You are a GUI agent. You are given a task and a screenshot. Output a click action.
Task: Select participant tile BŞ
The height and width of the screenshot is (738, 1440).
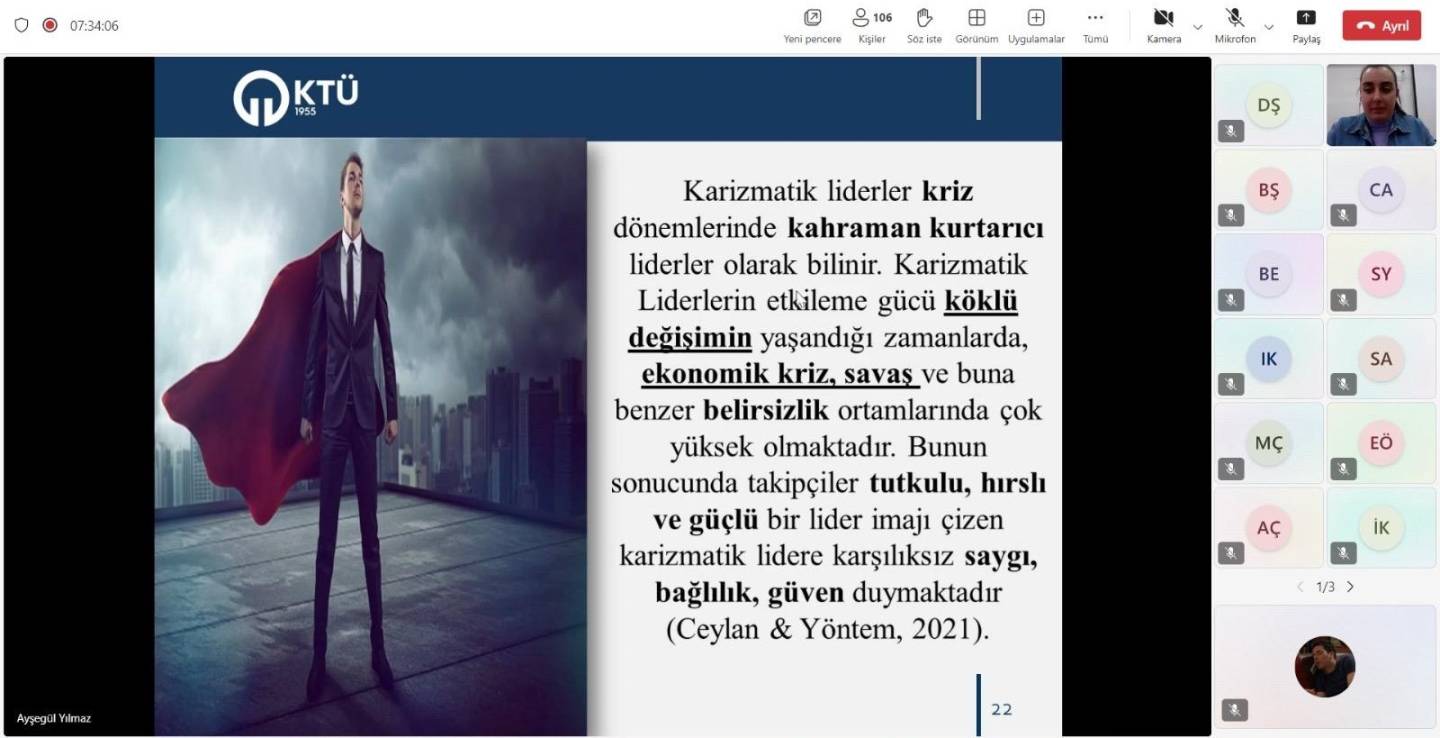coord(1269,190)
